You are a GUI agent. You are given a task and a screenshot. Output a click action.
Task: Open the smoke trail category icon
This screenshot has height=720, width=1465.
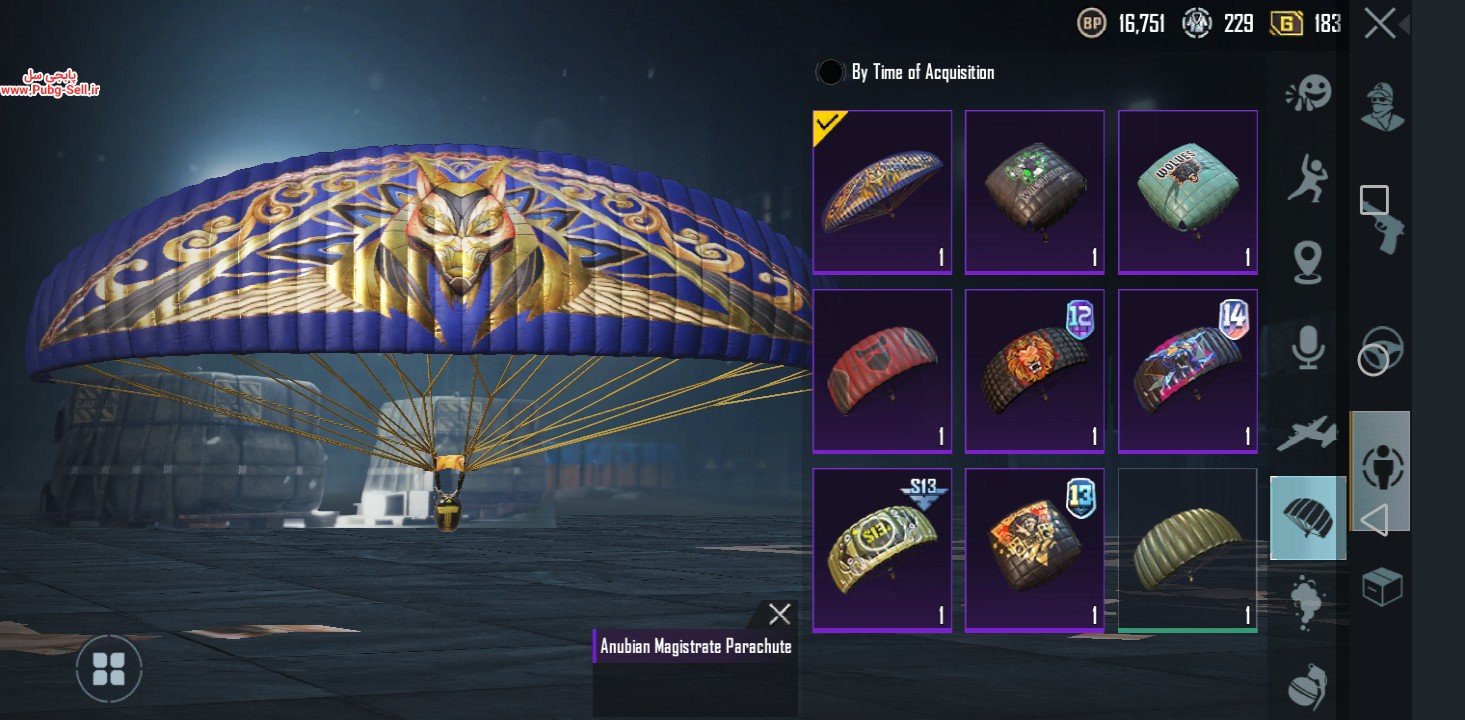tap(1307, 602)
